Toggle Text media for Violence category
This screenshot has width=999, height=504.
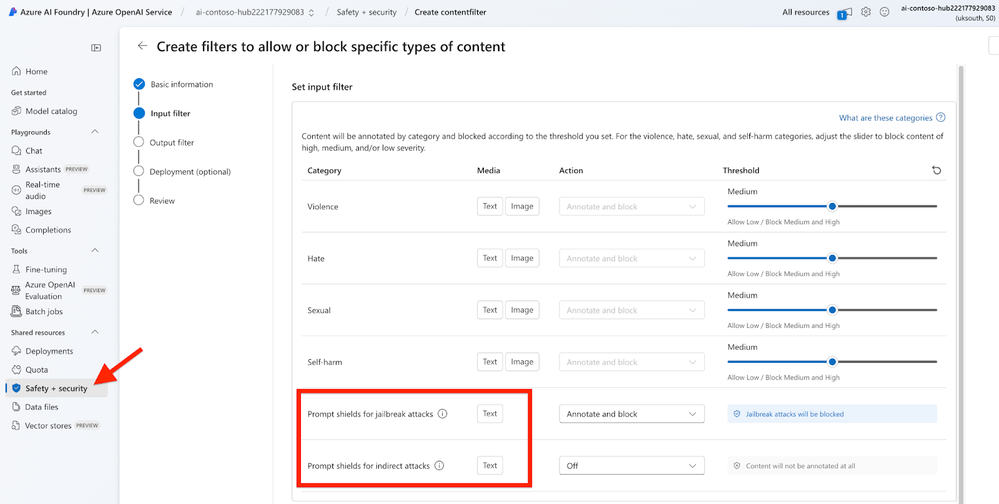pos(489,207)
